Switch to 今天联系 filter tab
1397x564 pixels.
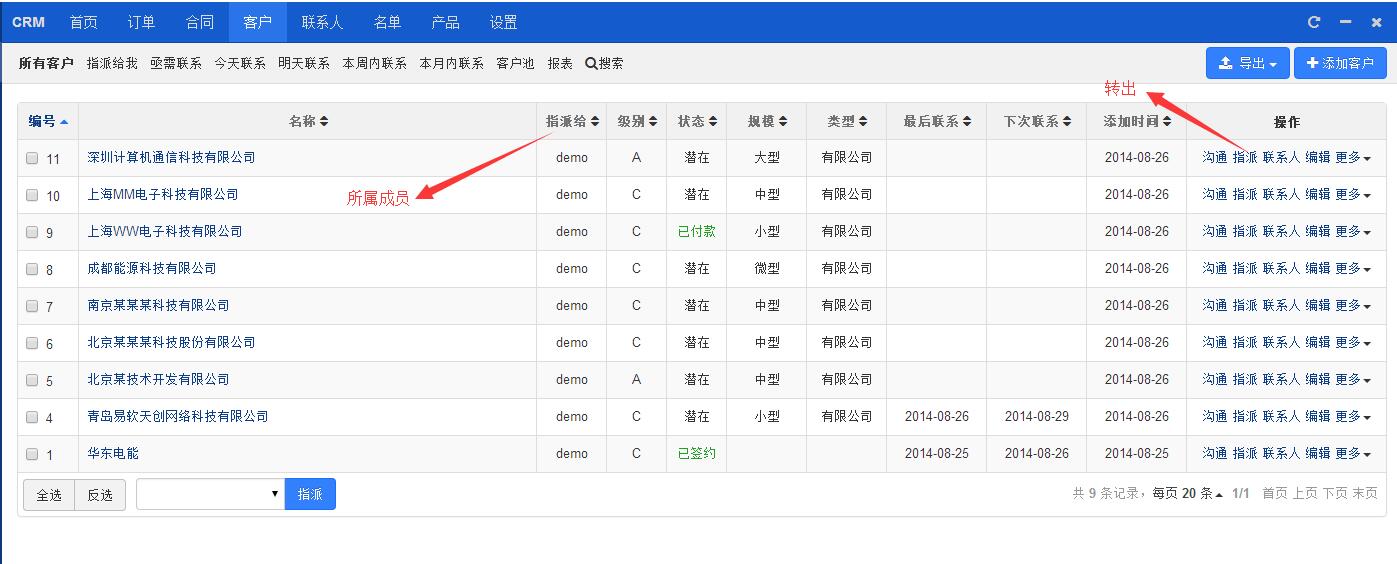click(x=240, y=63)
